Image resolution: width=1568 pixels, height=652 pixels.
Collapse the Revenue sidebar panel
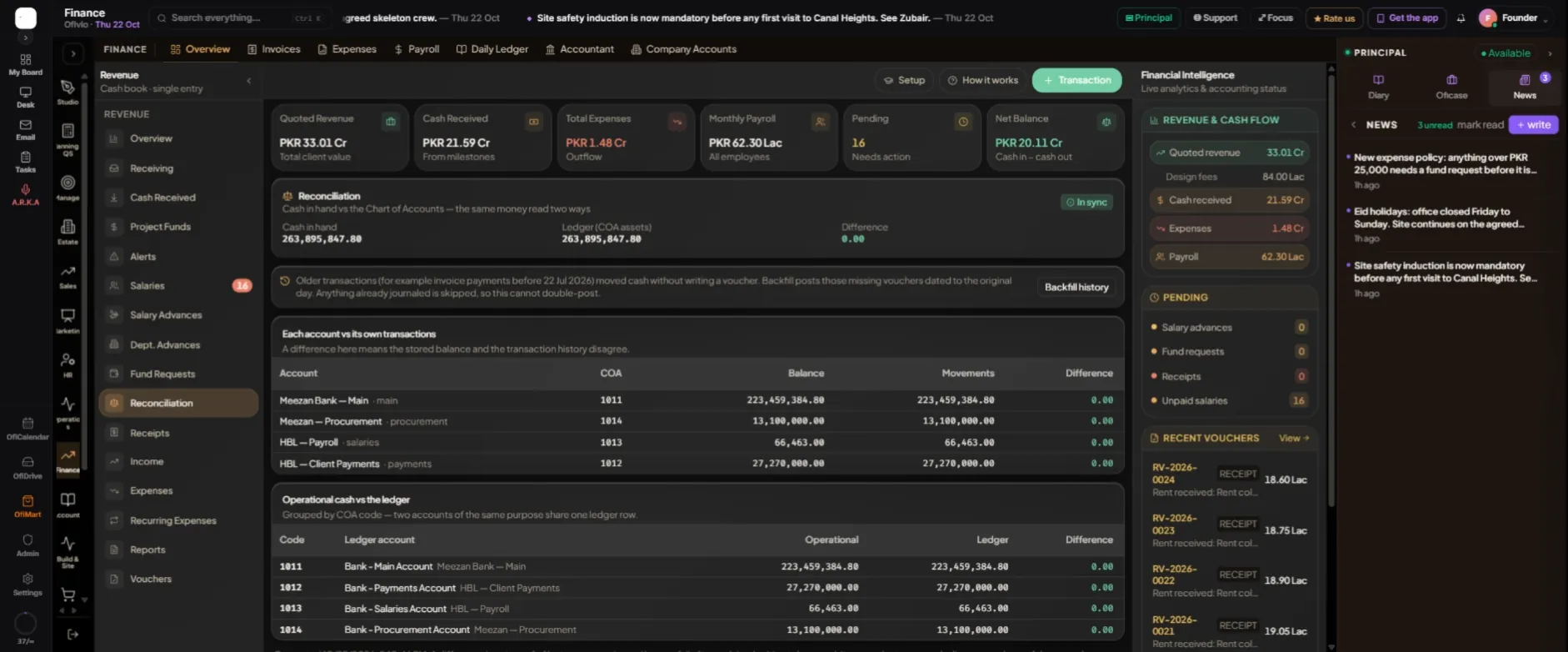(248, 81)
